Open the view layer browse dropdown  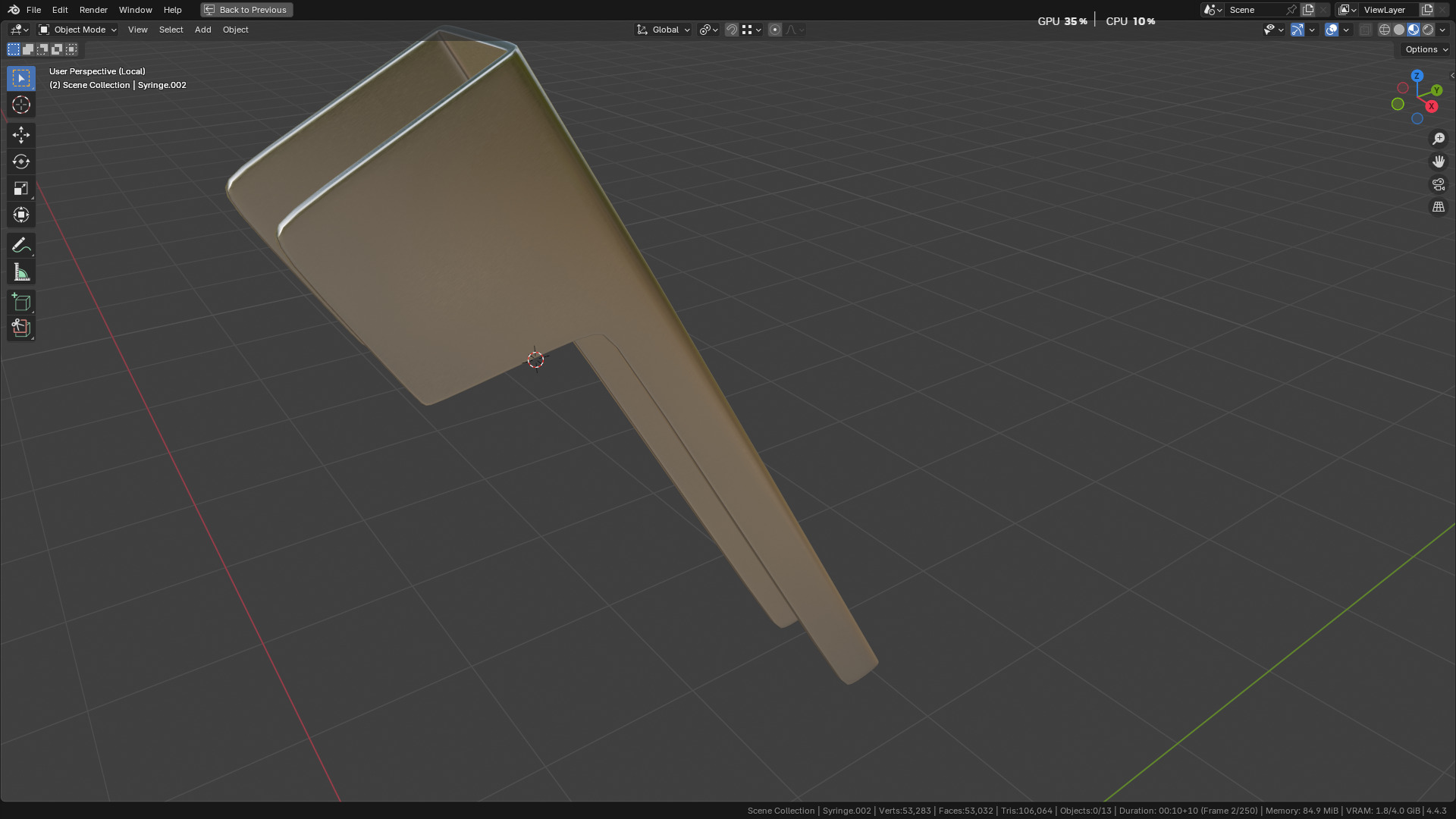(1348, 10)
